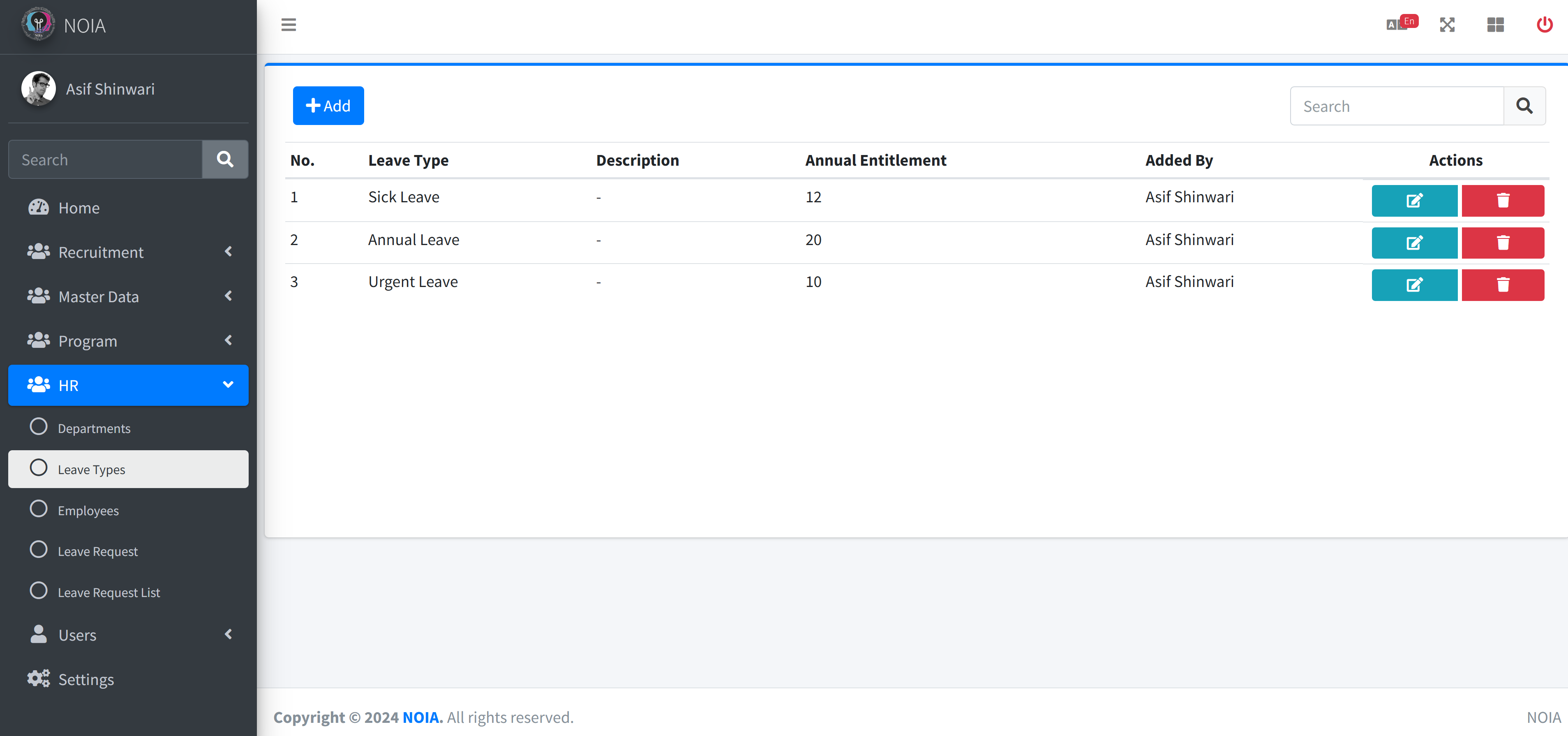This screenshot has height=736, width=1568.
Task: Click the red power logout icon
Action: coord(1544,25)
